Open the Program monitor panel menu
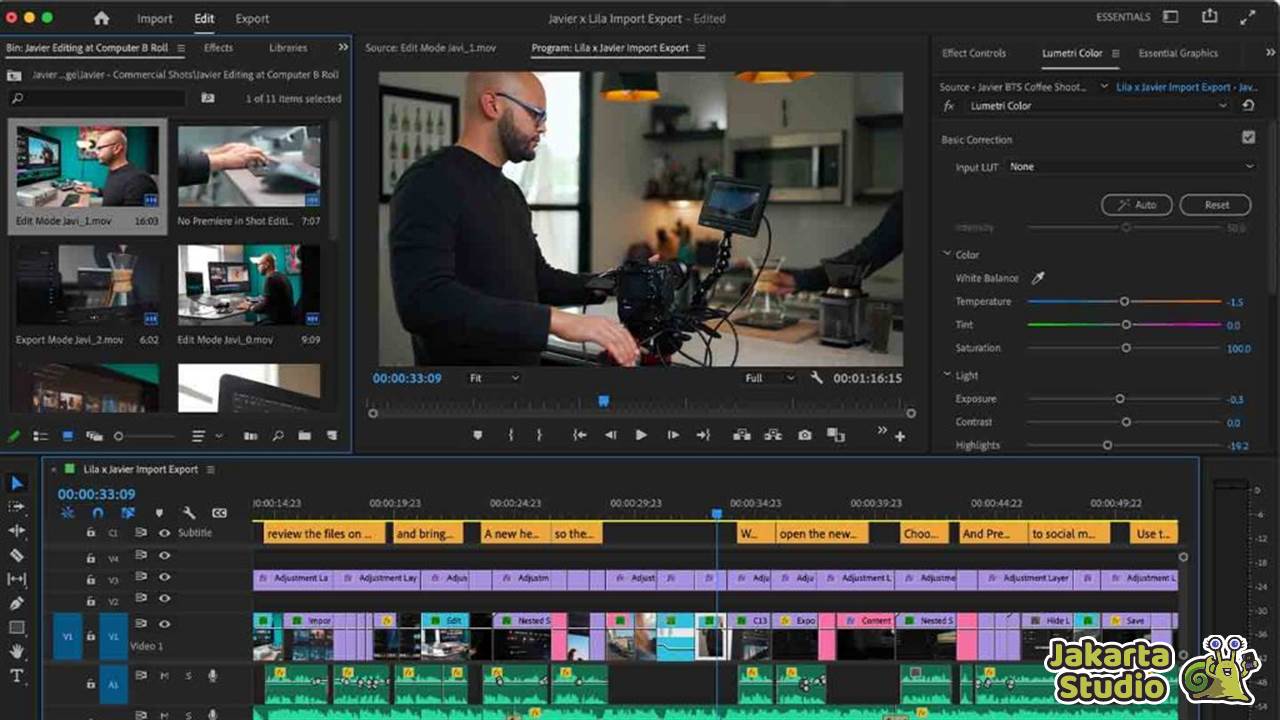This screenshot has height=720, width=1280. pyautogui.click(x=701, y=48)
